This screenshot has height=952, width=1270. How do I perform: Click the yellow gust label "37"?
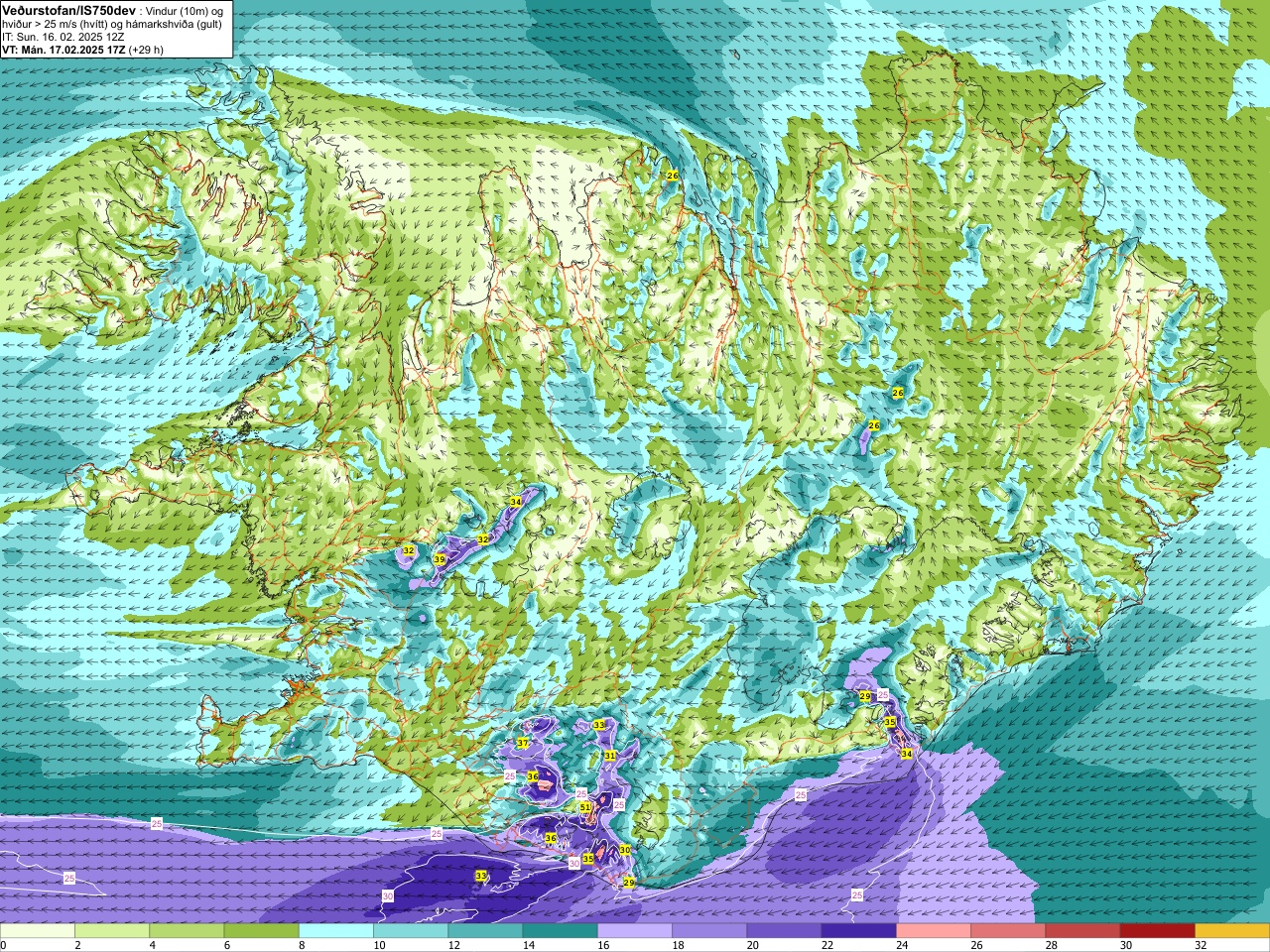tap(523, 743)
